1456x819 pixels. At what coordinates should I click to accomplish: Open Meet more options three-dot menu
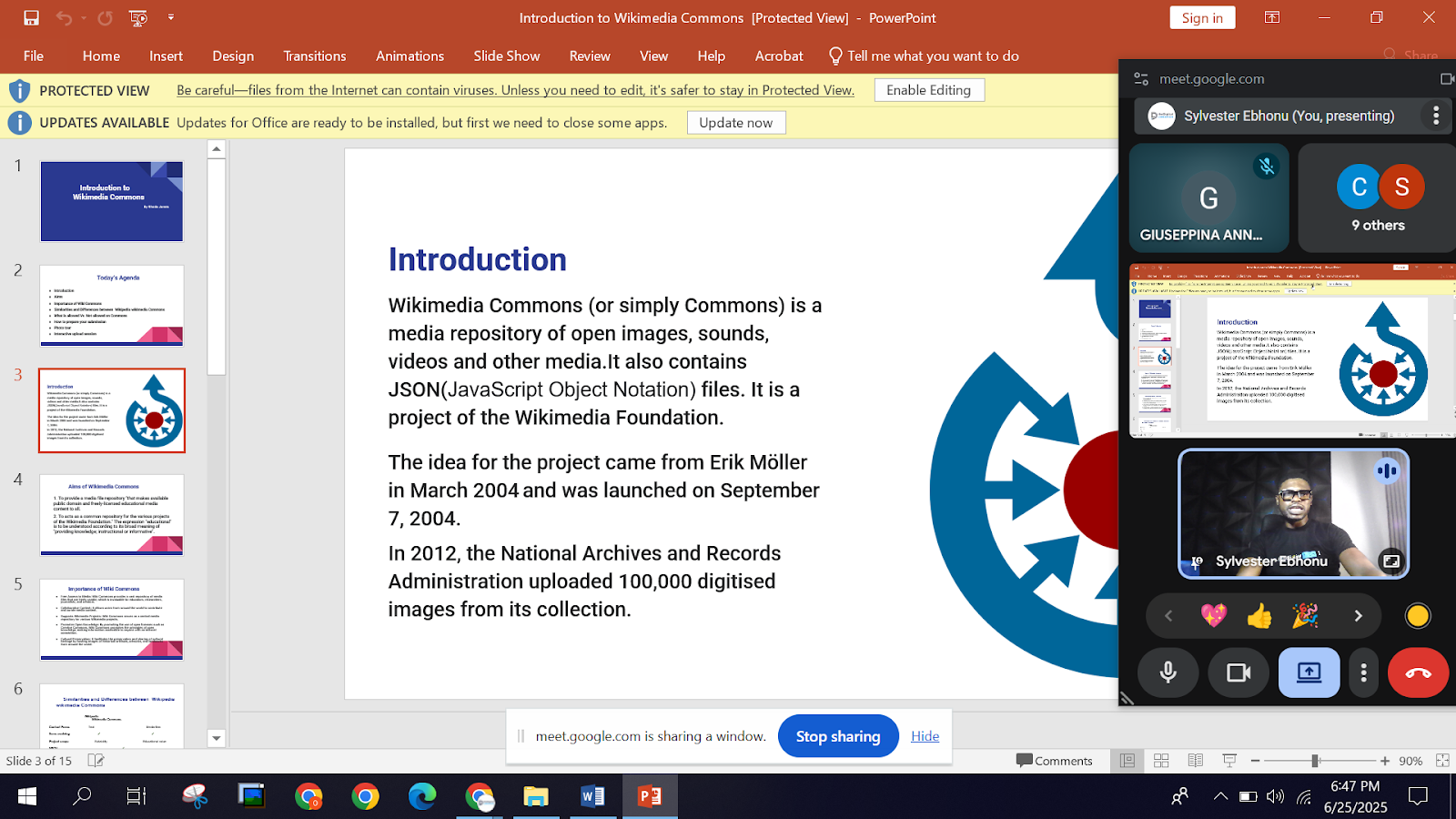1363,672
